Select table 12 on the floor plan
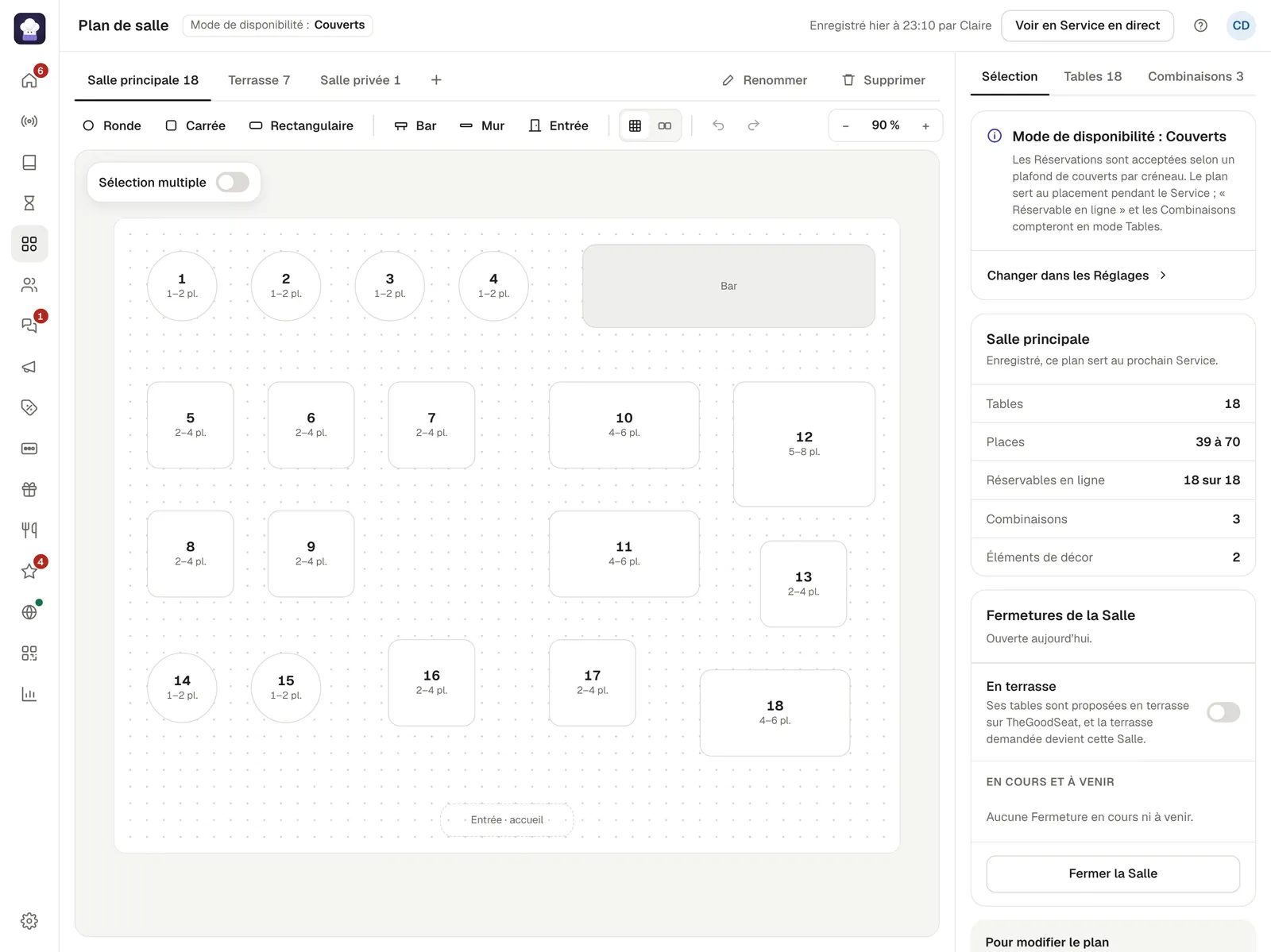Screen dimensions: 1271x952 804,444
